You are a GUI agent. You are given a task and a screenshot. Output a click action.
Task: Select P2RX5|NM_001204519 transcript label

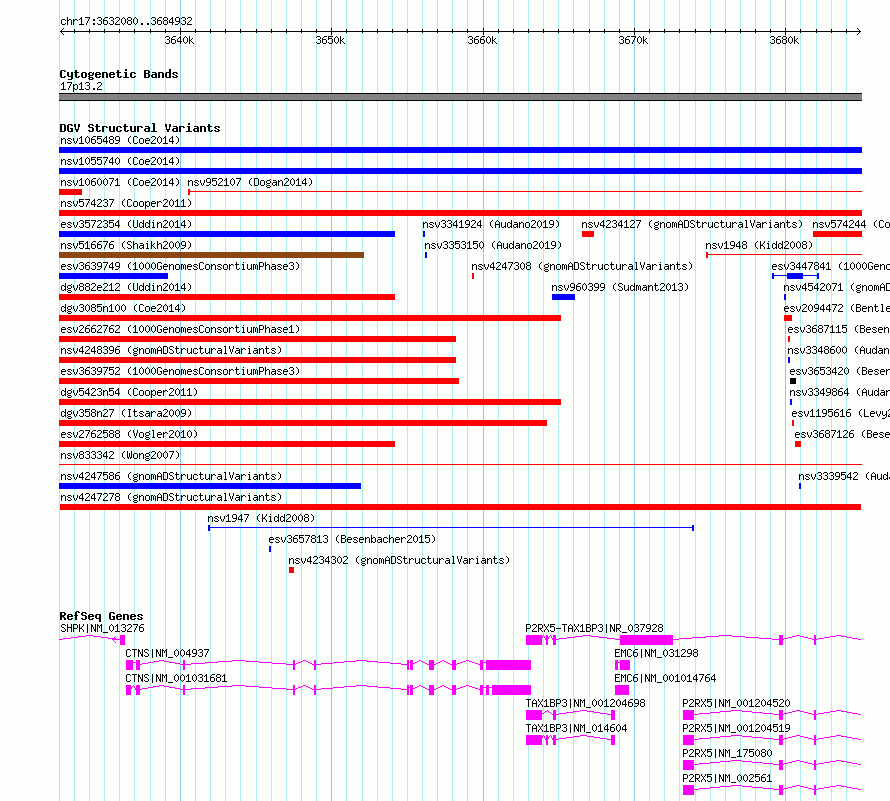point(736,728)
